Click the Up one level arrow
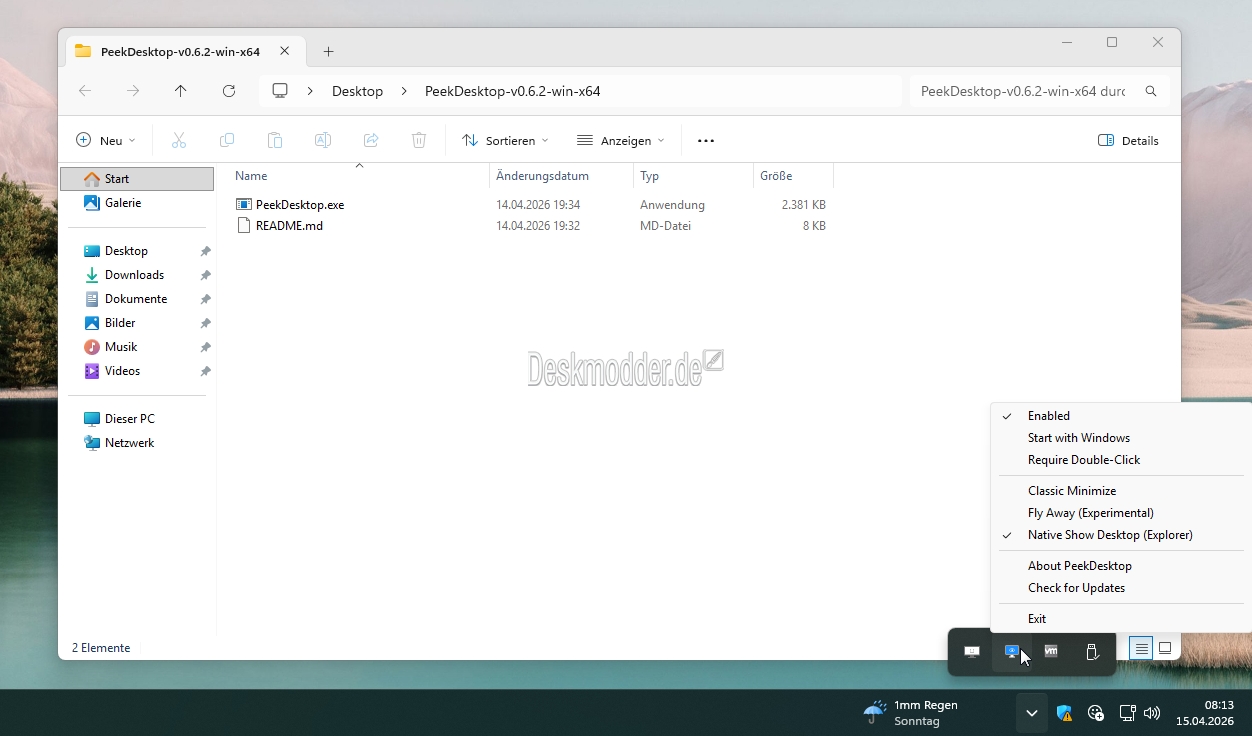The image size is (1252, 736). coord(181,91)
